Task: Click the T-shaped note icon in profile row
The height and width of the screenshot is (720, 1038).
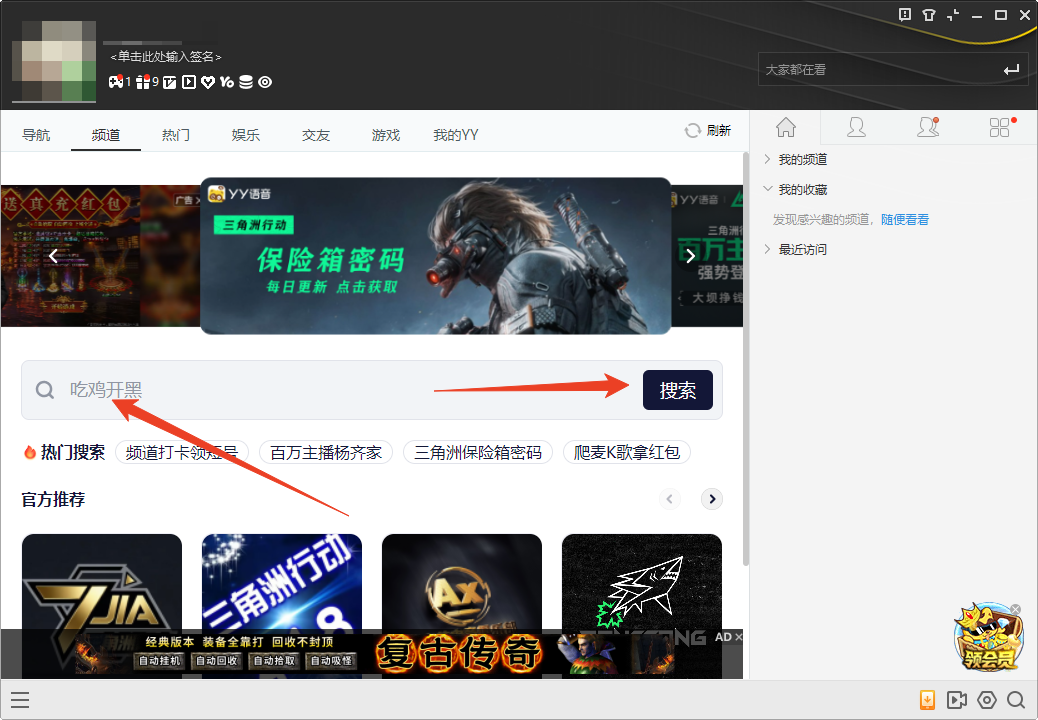Action: (x=169, y=82)
